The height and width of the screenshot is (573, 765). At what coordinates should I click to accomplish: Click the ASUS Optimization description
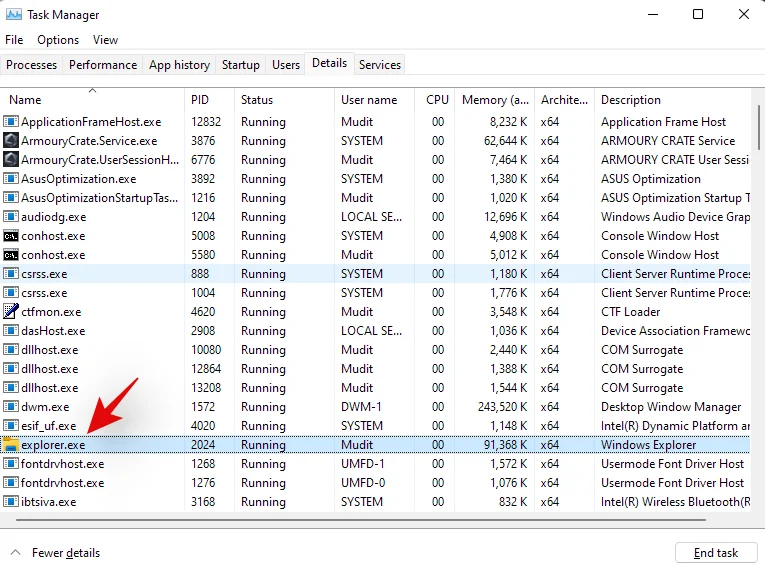coord(651,179)
